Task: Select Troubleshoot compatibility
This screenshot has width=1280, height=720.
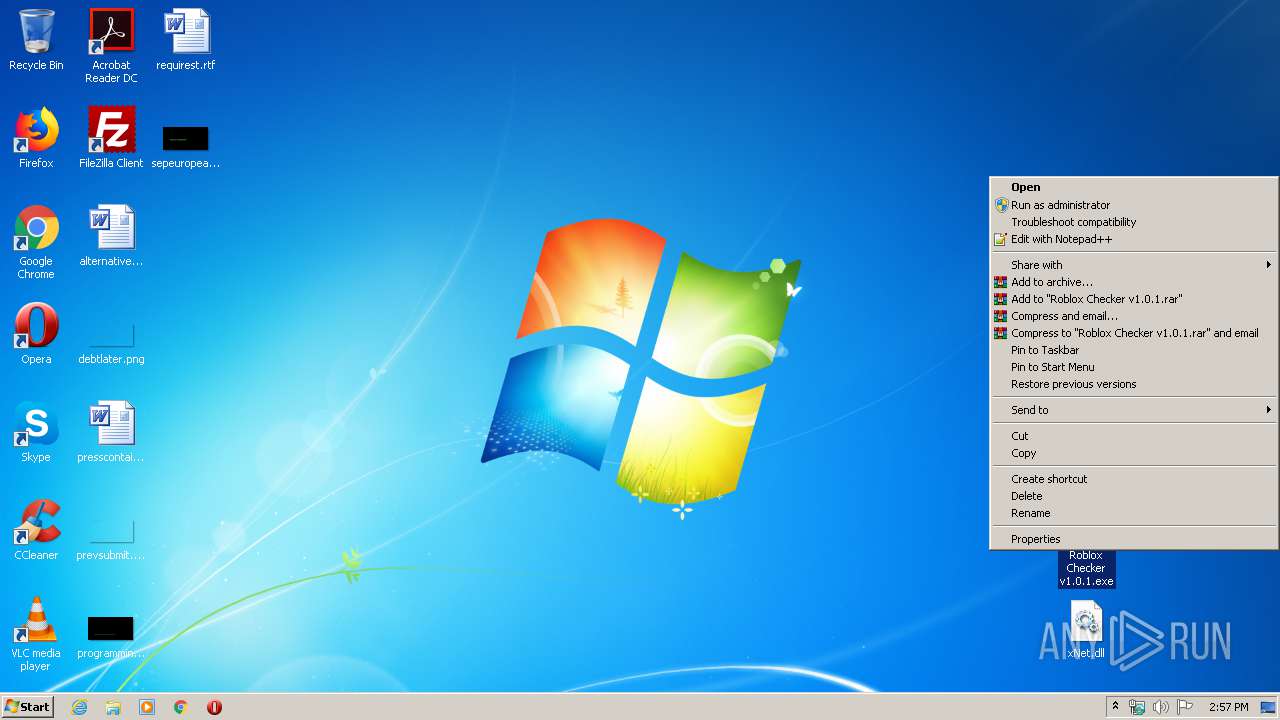Action: coord(1134,222)
